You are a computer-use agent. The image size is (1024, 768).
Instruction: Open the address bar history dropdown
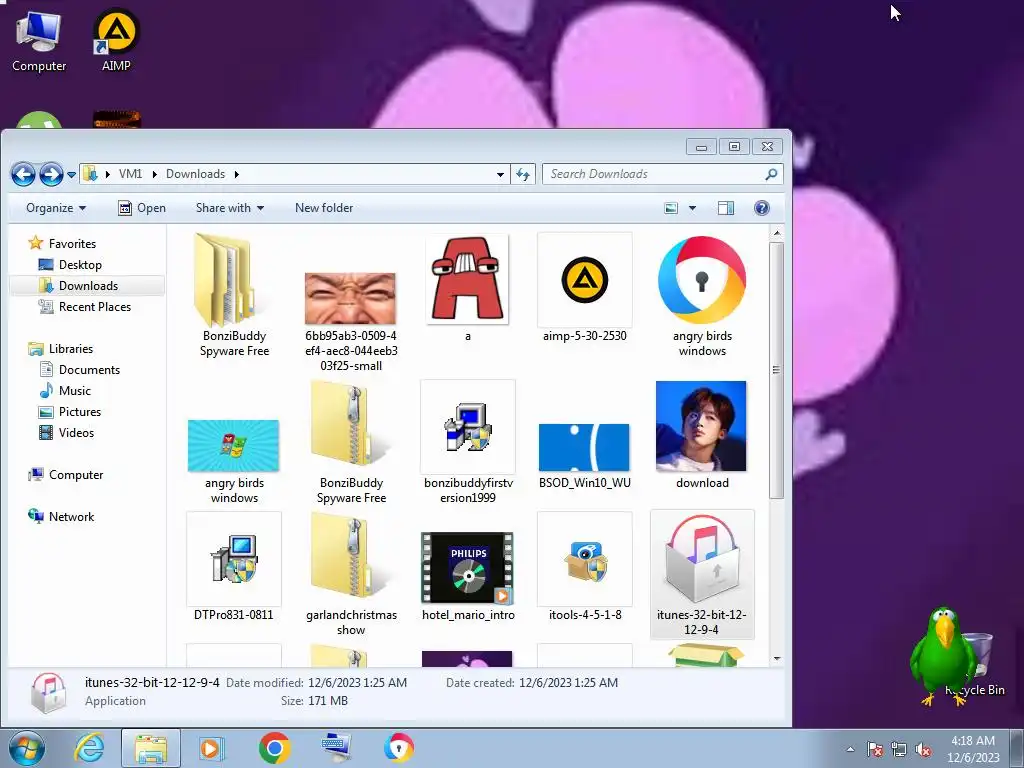tap(500, 174)
